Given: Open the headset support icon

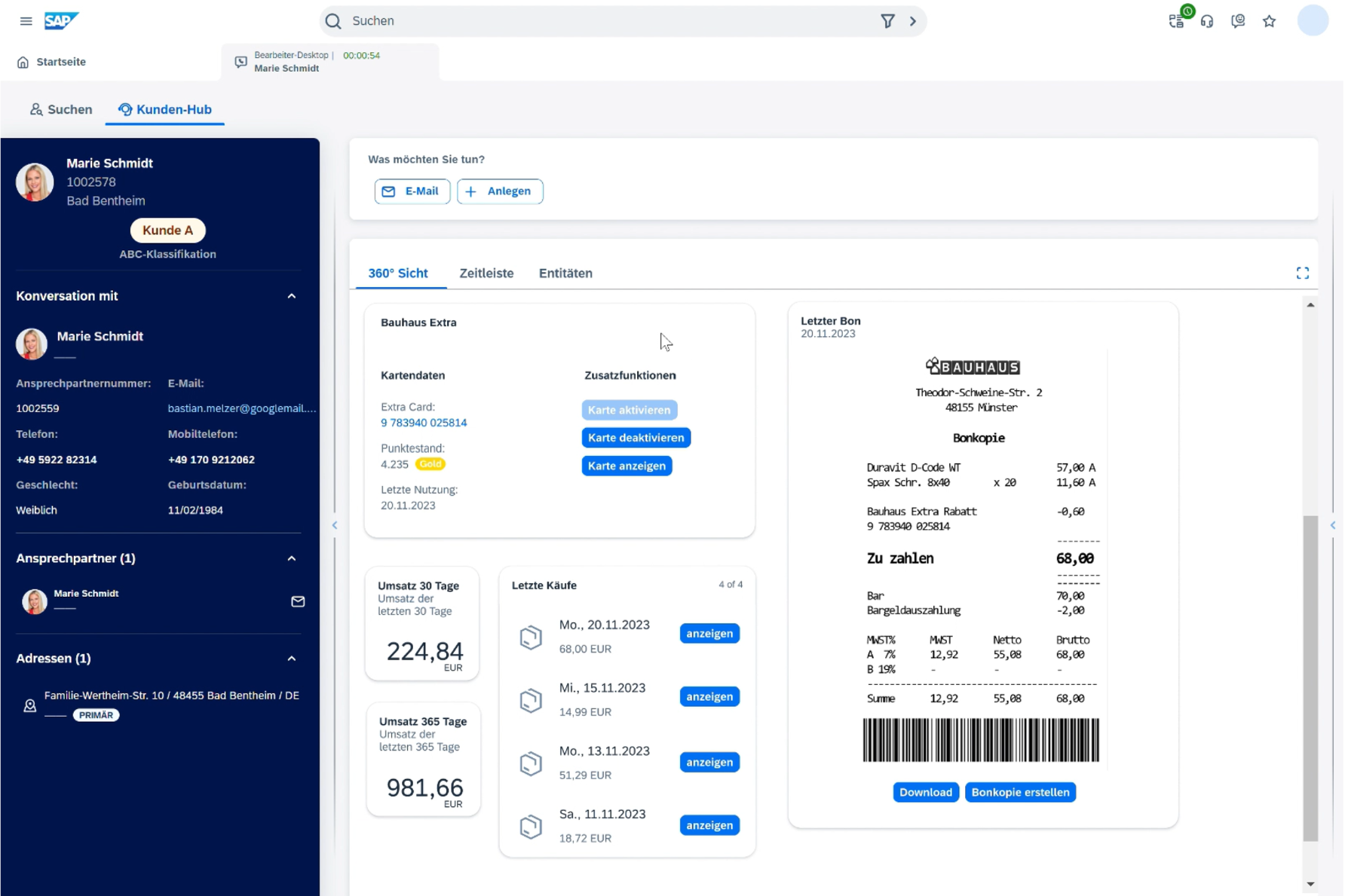Looking at the screenshot, I should coord(1207,21).
